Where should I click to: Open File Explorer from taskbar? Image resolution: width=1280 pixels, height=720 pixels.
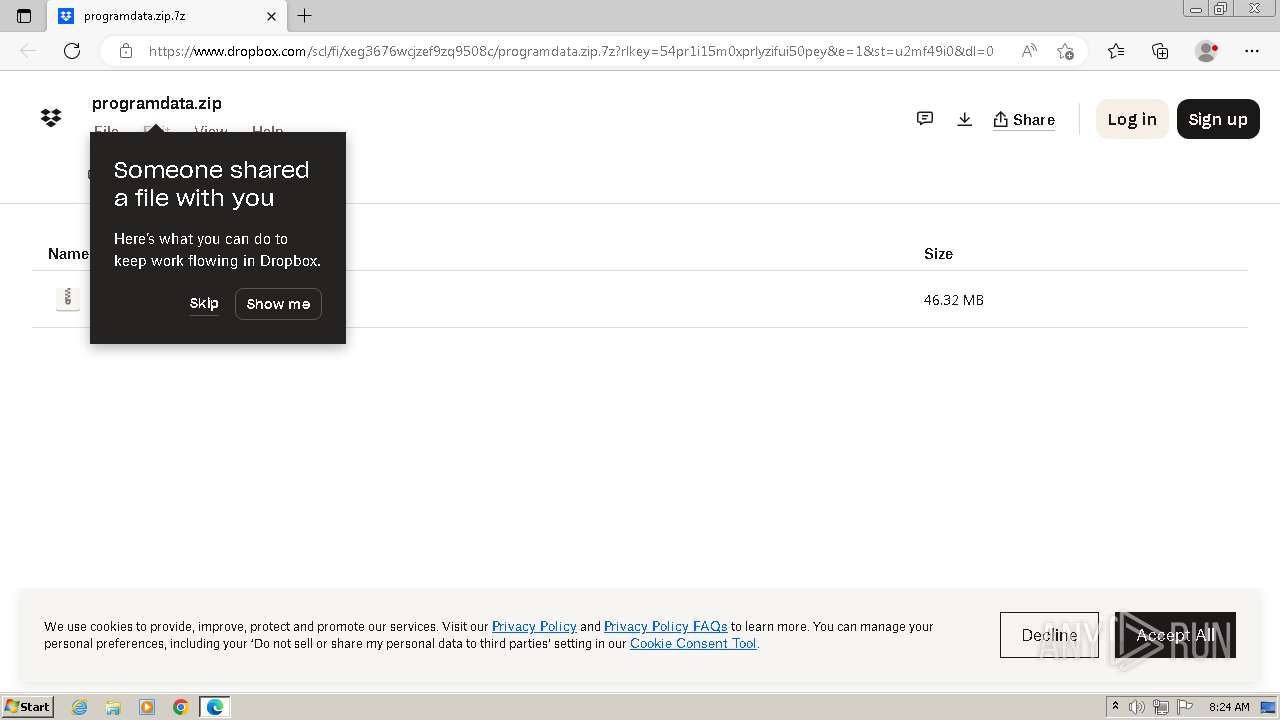click(113, 707)
